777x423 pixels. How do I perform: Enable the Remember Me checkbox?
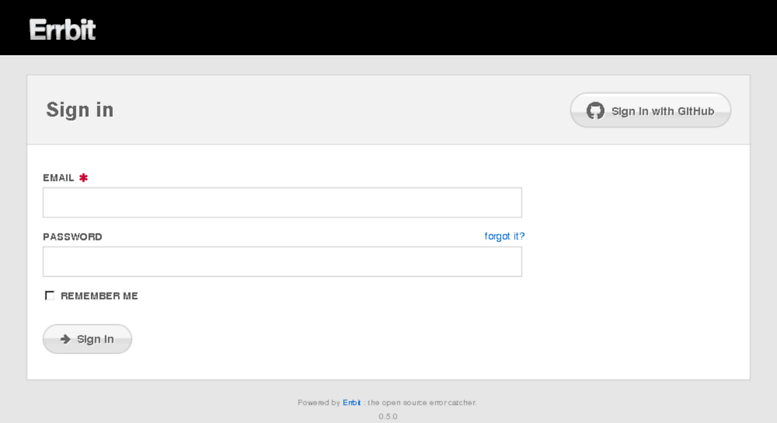pos(50,296)
